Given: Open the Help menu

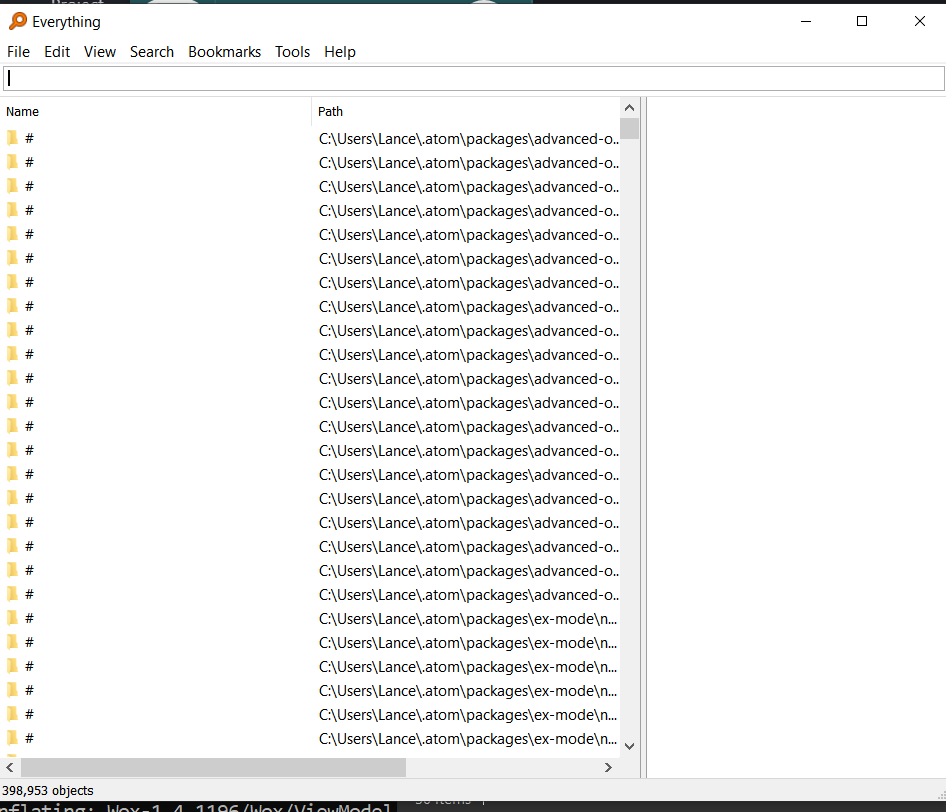Looking at the screenshot, I should pyautogui.click(x=339, y=51).
